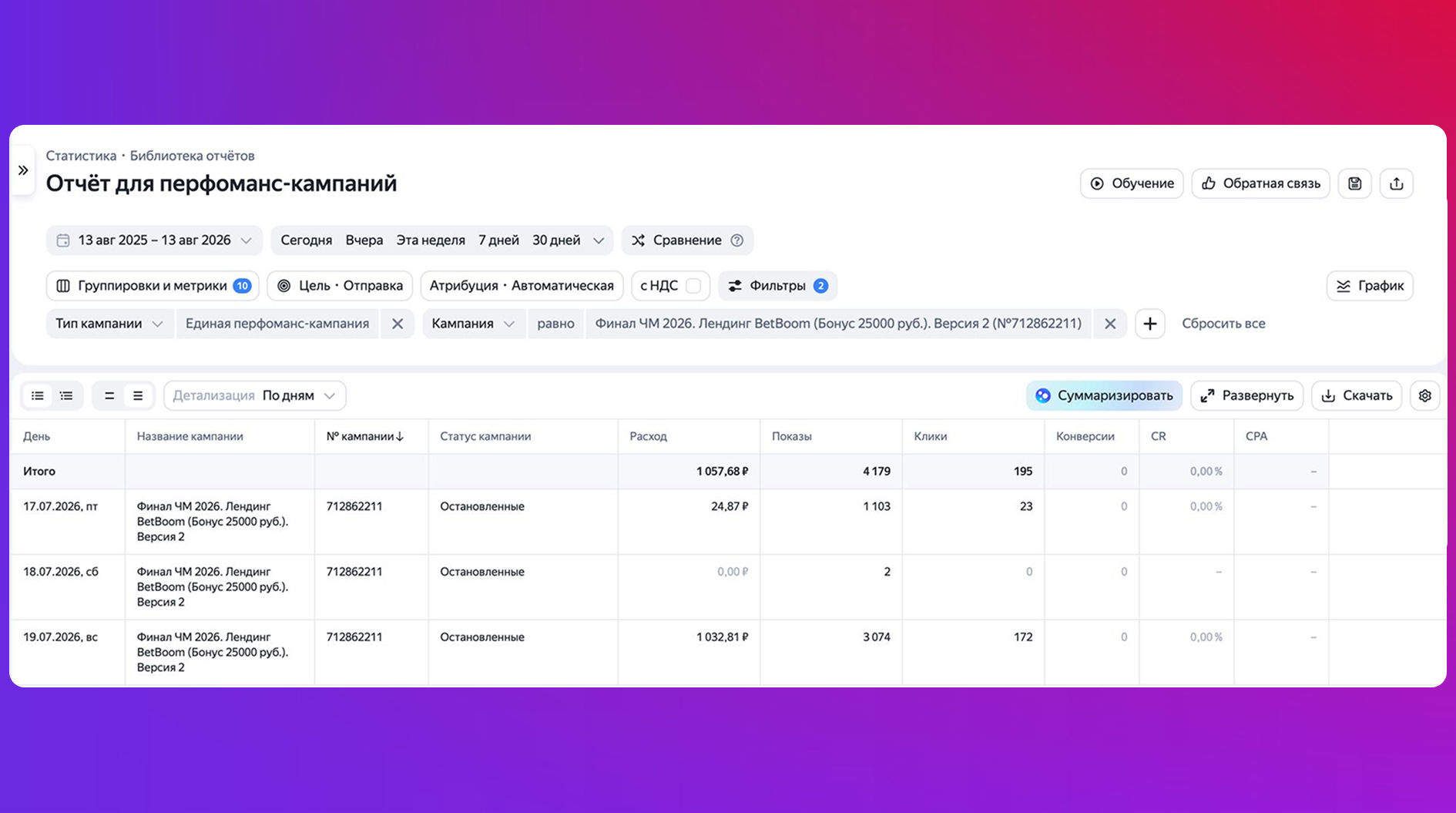The width and height of the screenshot is (1456, 813).
Task: Open table settings gear icon
Action: 1425,395
